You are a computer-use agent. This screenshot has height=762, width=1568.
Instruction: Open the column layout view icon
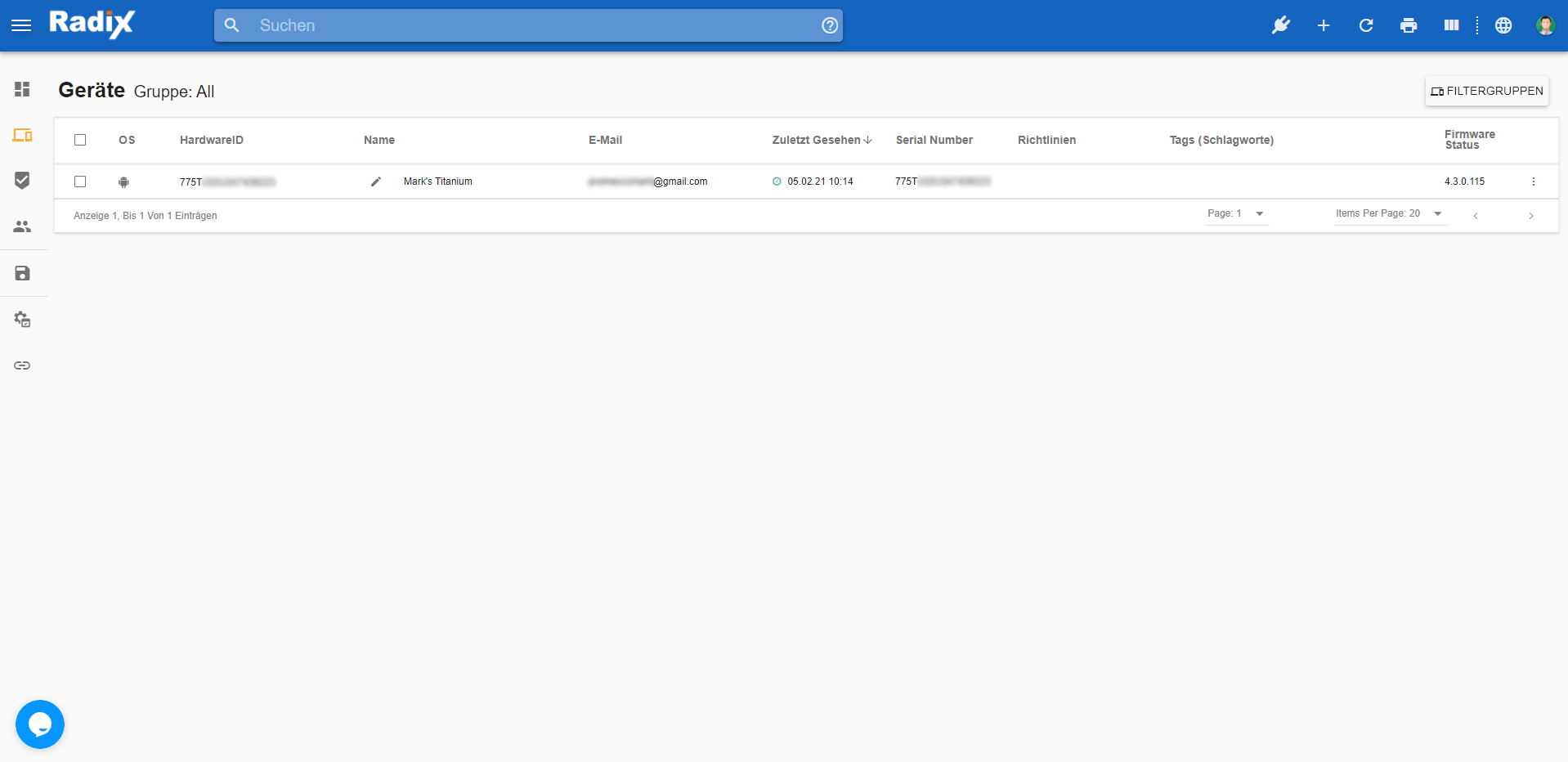[x=1451, y=25]
